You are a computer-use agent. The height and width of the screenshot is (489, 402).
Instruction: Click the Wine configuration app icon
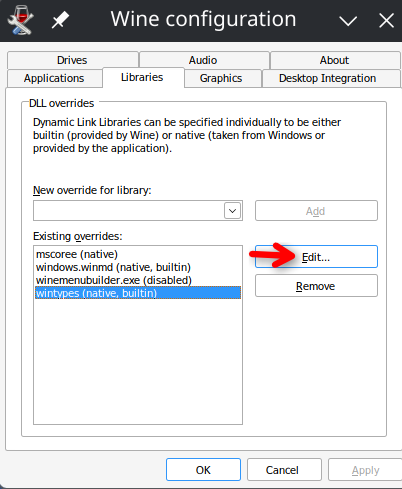pos(20,20)
